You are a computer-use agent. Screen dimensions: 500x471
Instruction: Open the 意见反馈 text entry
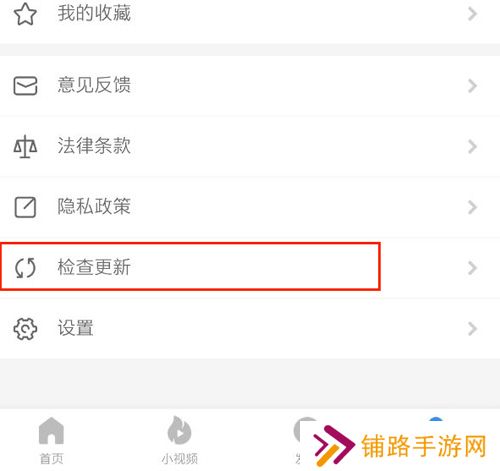point(94,85)
